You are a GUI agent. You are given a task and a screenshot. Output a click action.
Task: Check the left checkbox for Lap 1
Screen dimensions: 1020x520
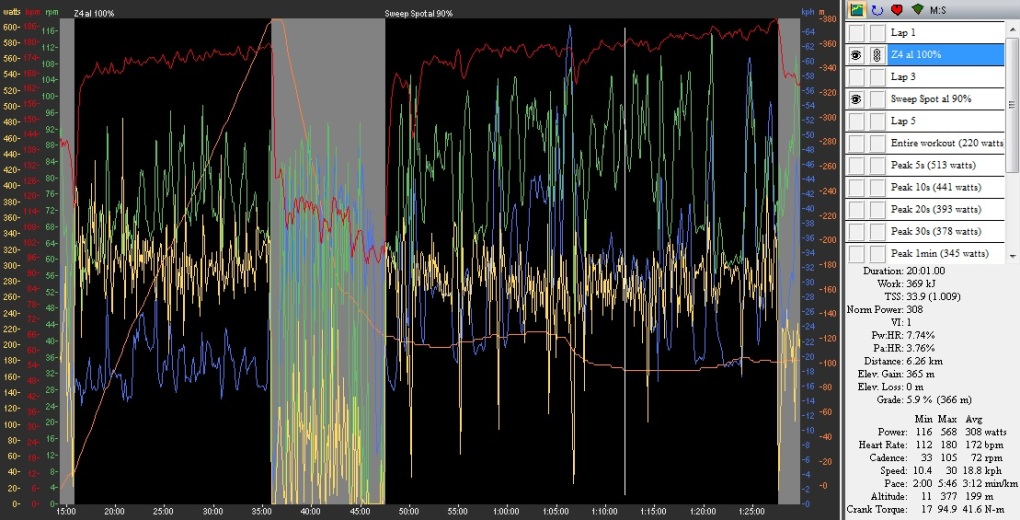pos(856,33)
